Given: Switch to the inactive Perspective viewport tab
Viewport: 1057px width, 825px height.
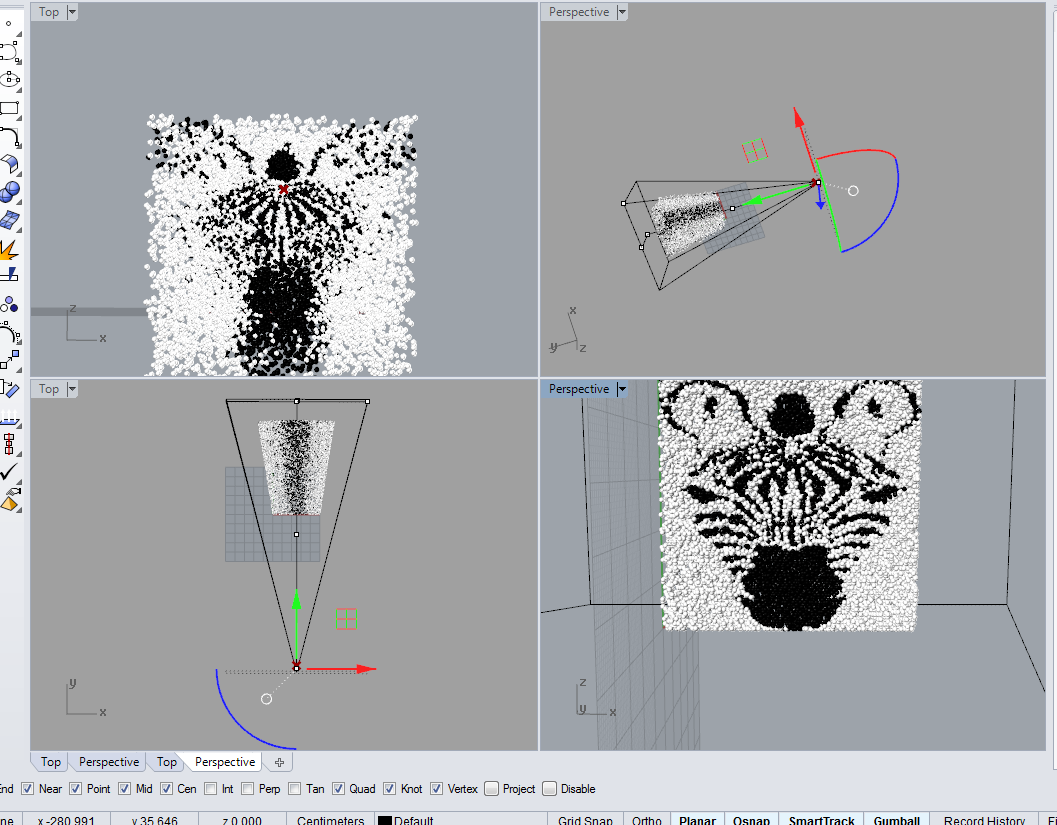Looking at the screenshot, I should (x=109, y=762).
